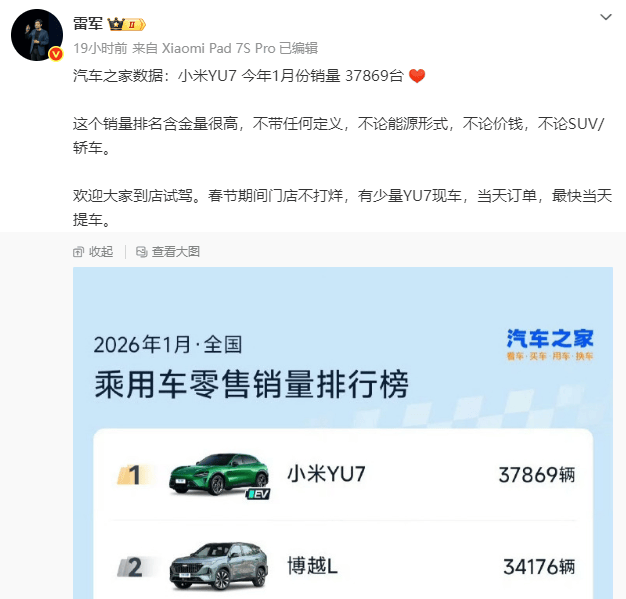
Task: Click the 37869辆 sales figure
Action: 537,475
